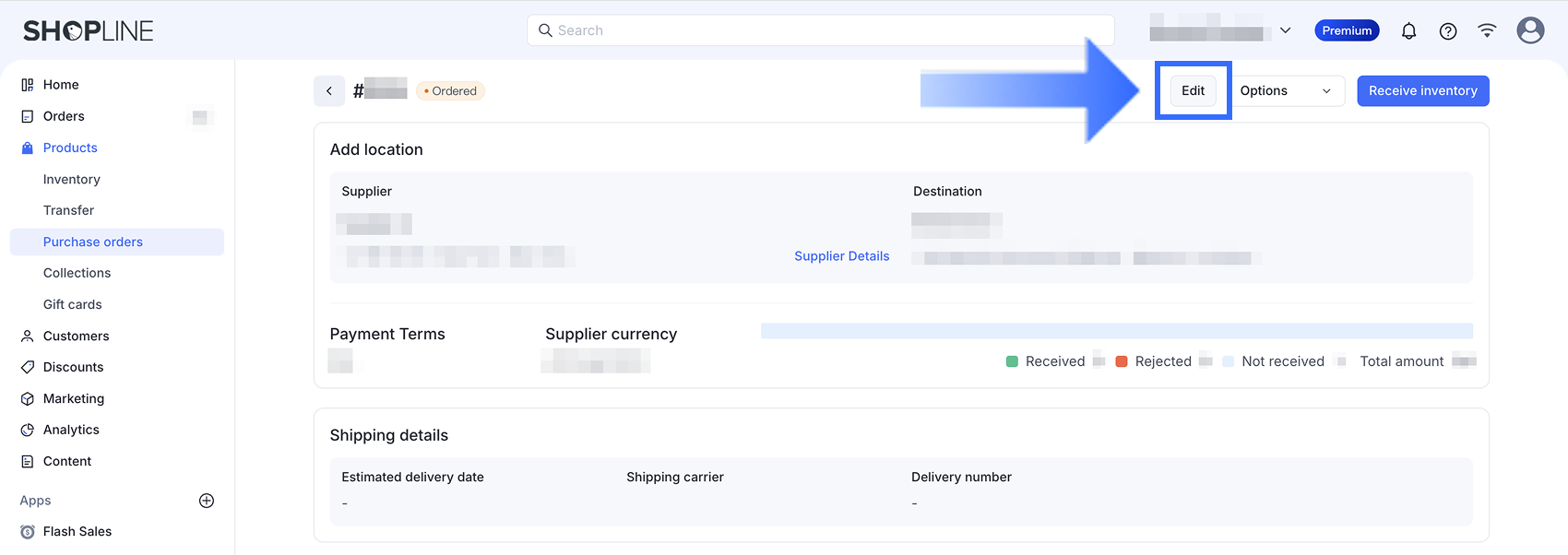1568x555 pixels.
Task: Add an app via plus icon
Action: pos(207,501)
